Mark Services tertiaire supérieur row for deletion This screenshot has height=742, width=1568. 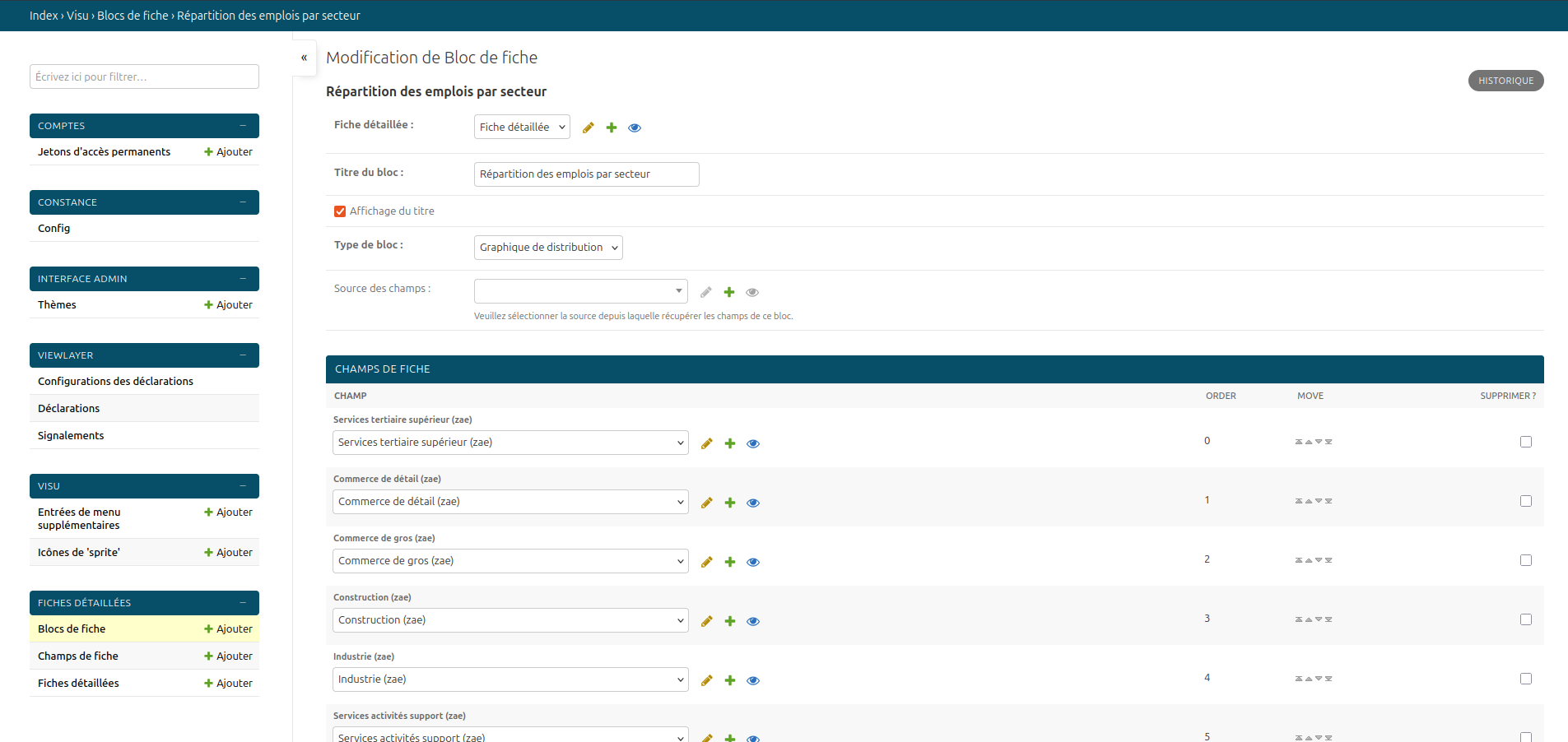coord(1526,442)
